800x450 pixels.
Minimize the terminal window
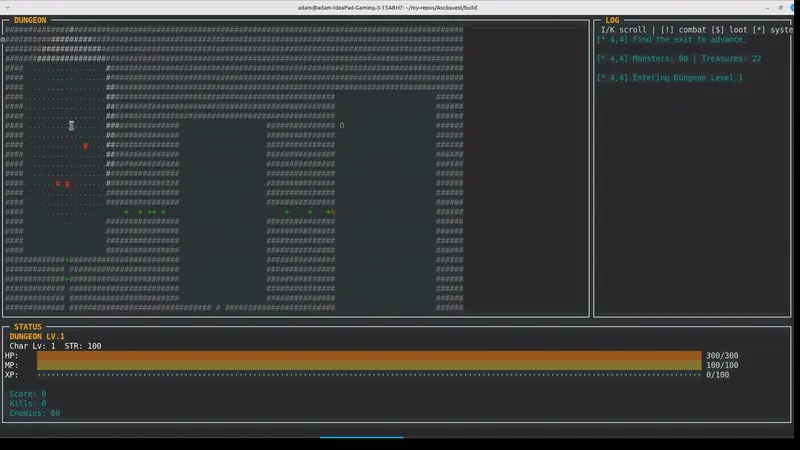[x=767, y=8]
